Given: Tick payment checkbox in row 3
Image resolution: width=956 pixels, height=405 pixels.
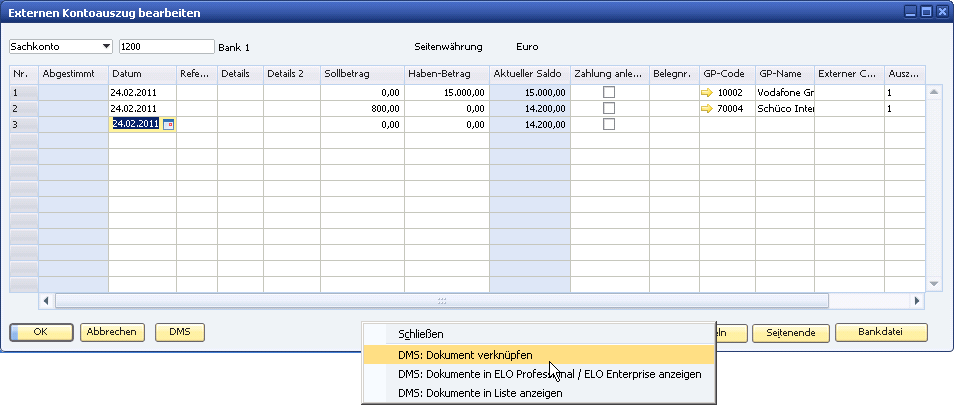Looking at the screenshot, I should [x=608, y=124].
